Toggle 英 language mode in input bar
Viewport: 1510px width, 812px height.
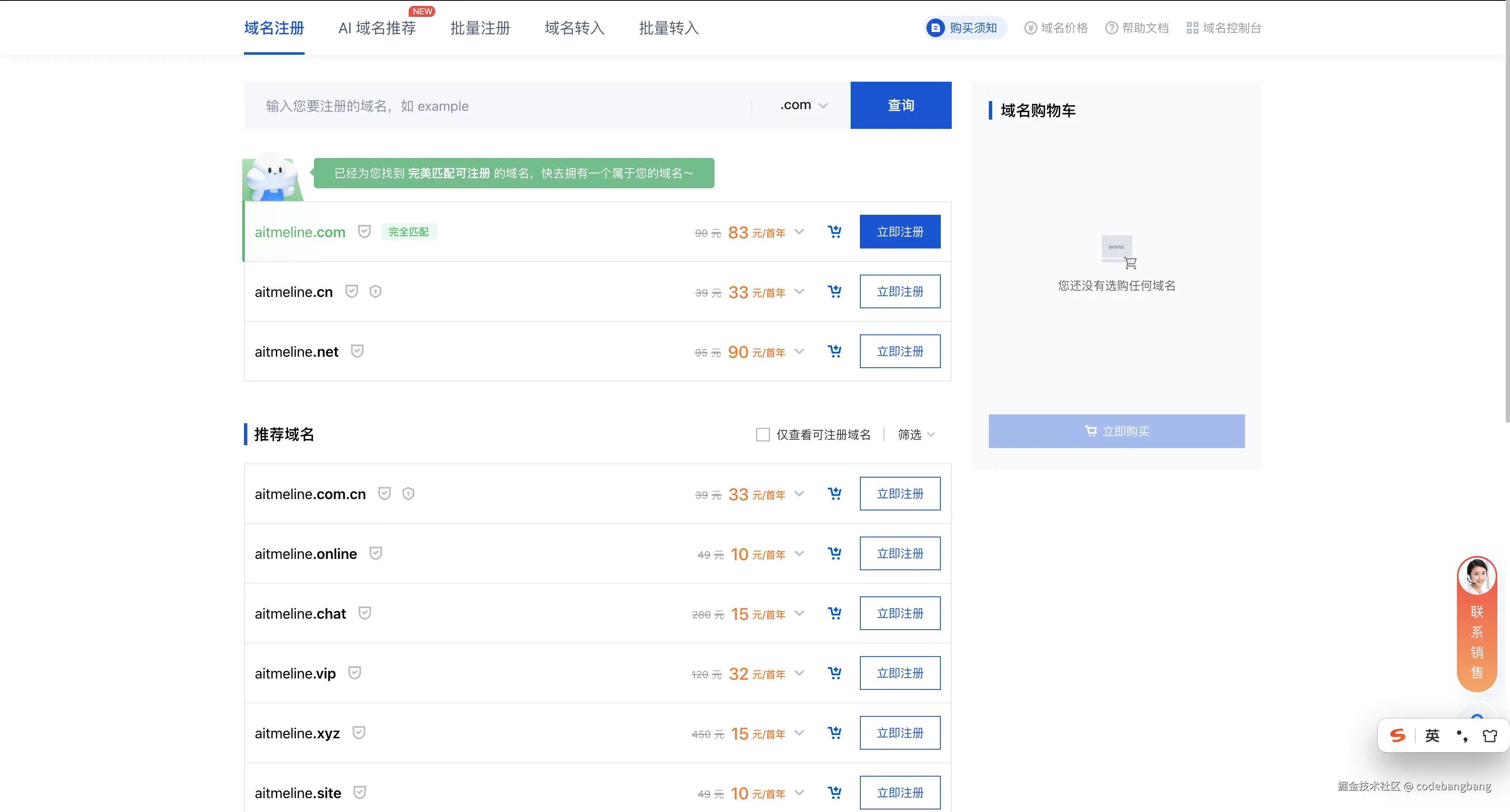pos(1432,735)
